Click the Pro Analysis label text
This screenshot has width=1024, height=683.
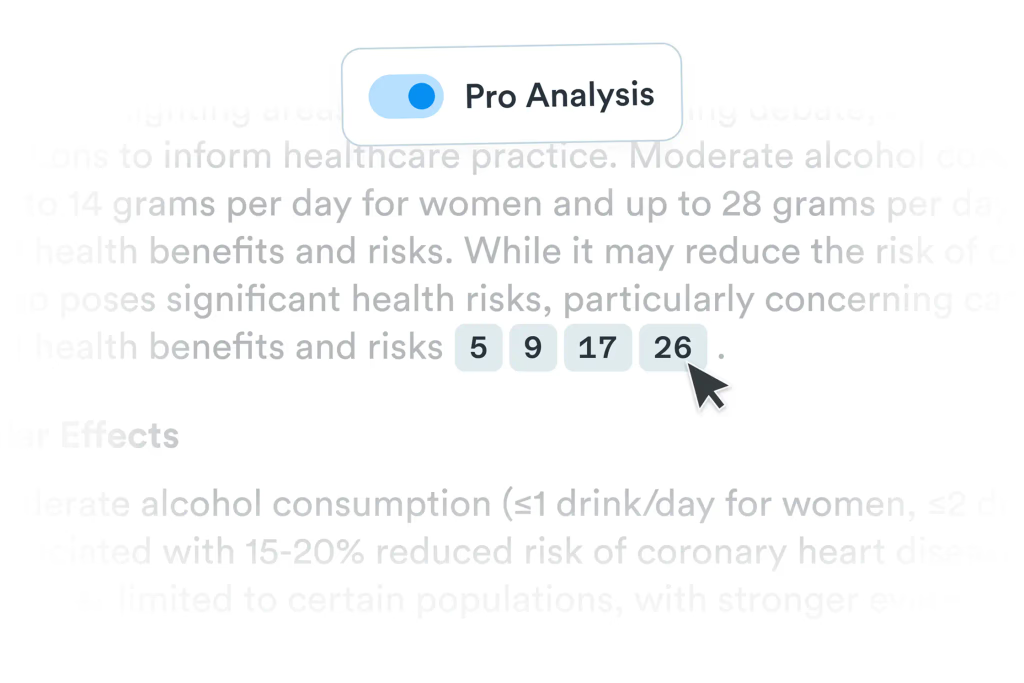(559, 96)
